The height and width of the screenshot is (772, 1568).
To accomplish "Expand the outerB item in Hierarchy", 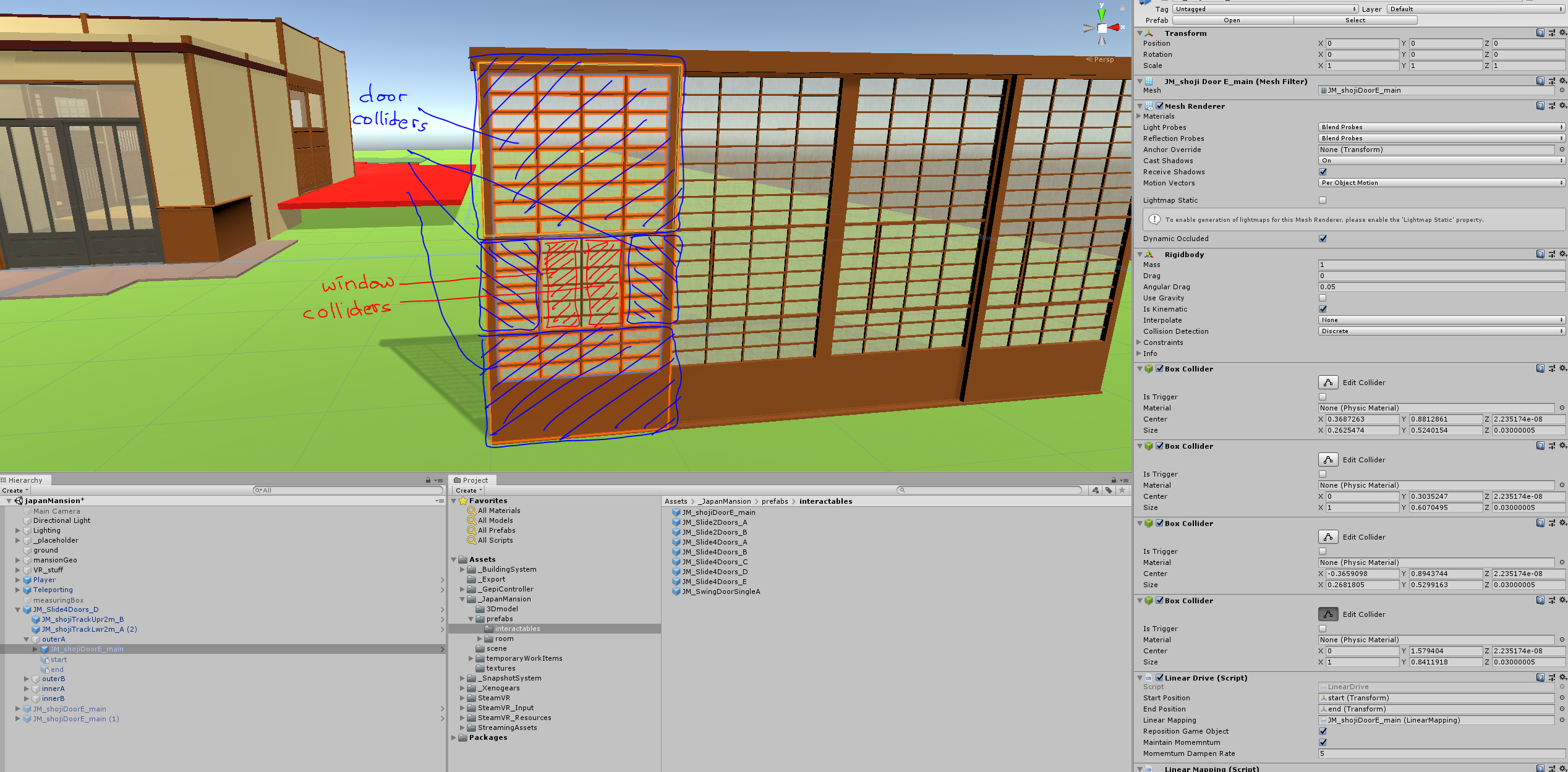I will coord(27,679).
